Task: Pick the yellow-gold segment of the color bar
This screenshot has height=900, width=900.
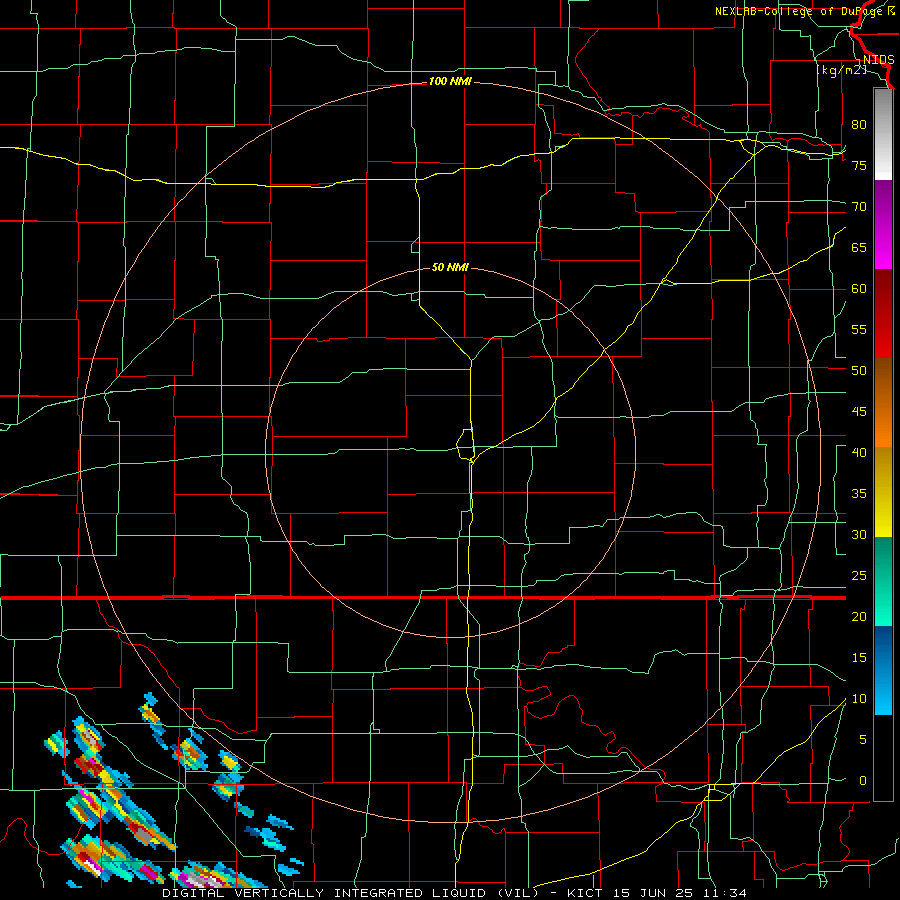Action: click(883, 492)
